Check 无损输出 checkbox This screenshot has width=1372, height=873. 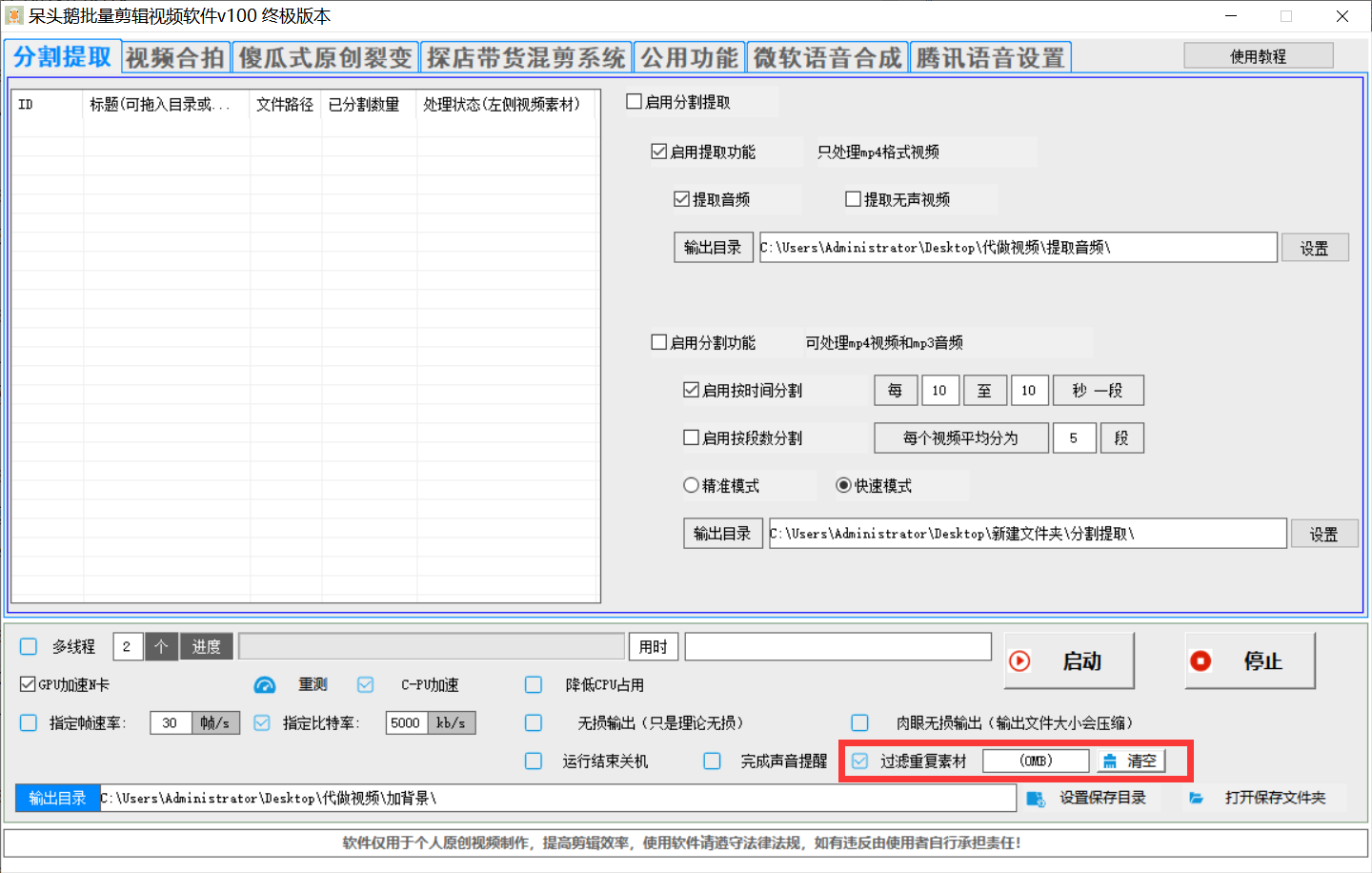pyautogui.click(x=534, y=722)
